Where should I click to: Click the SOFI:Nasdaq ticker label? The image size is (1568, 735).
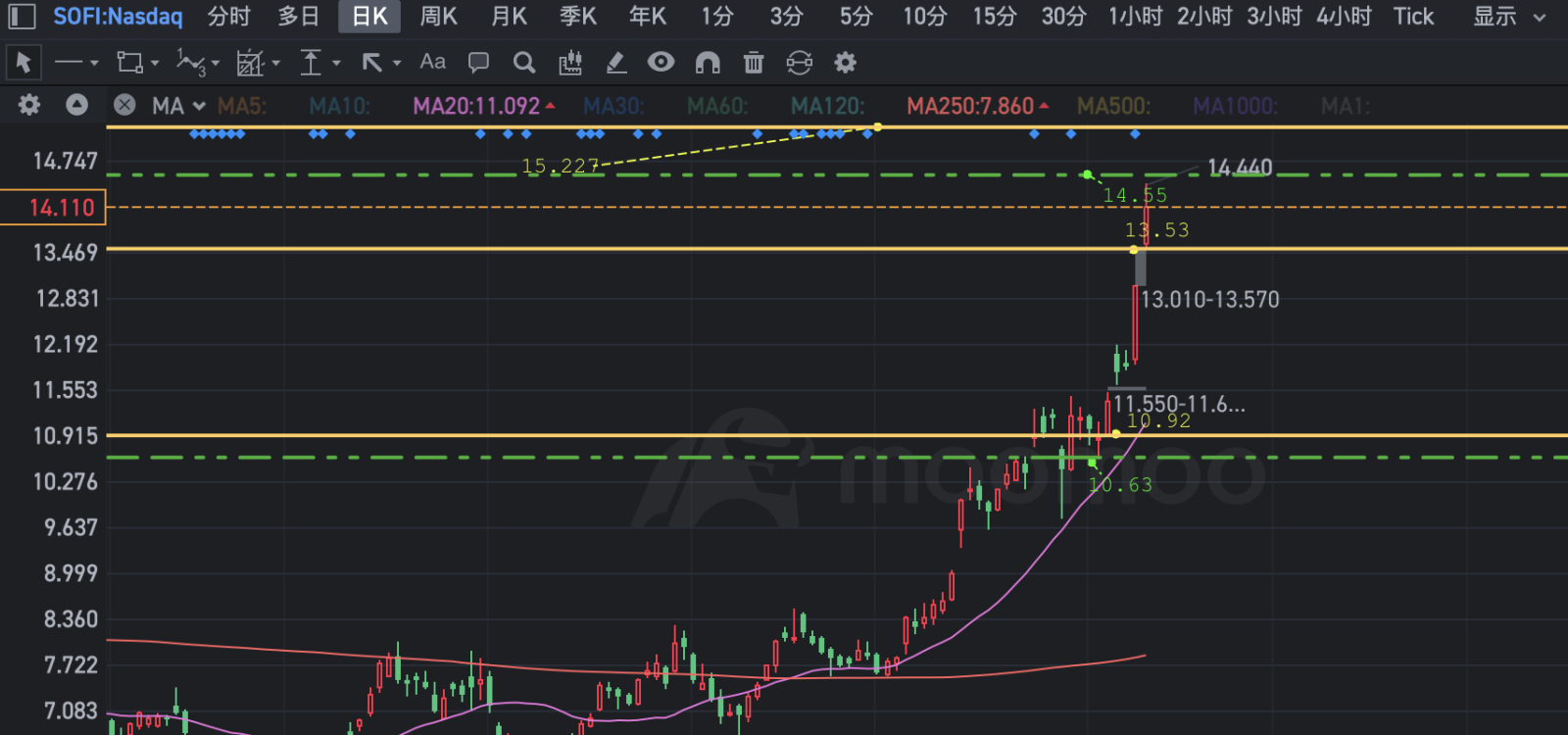[x=118, y=17]
